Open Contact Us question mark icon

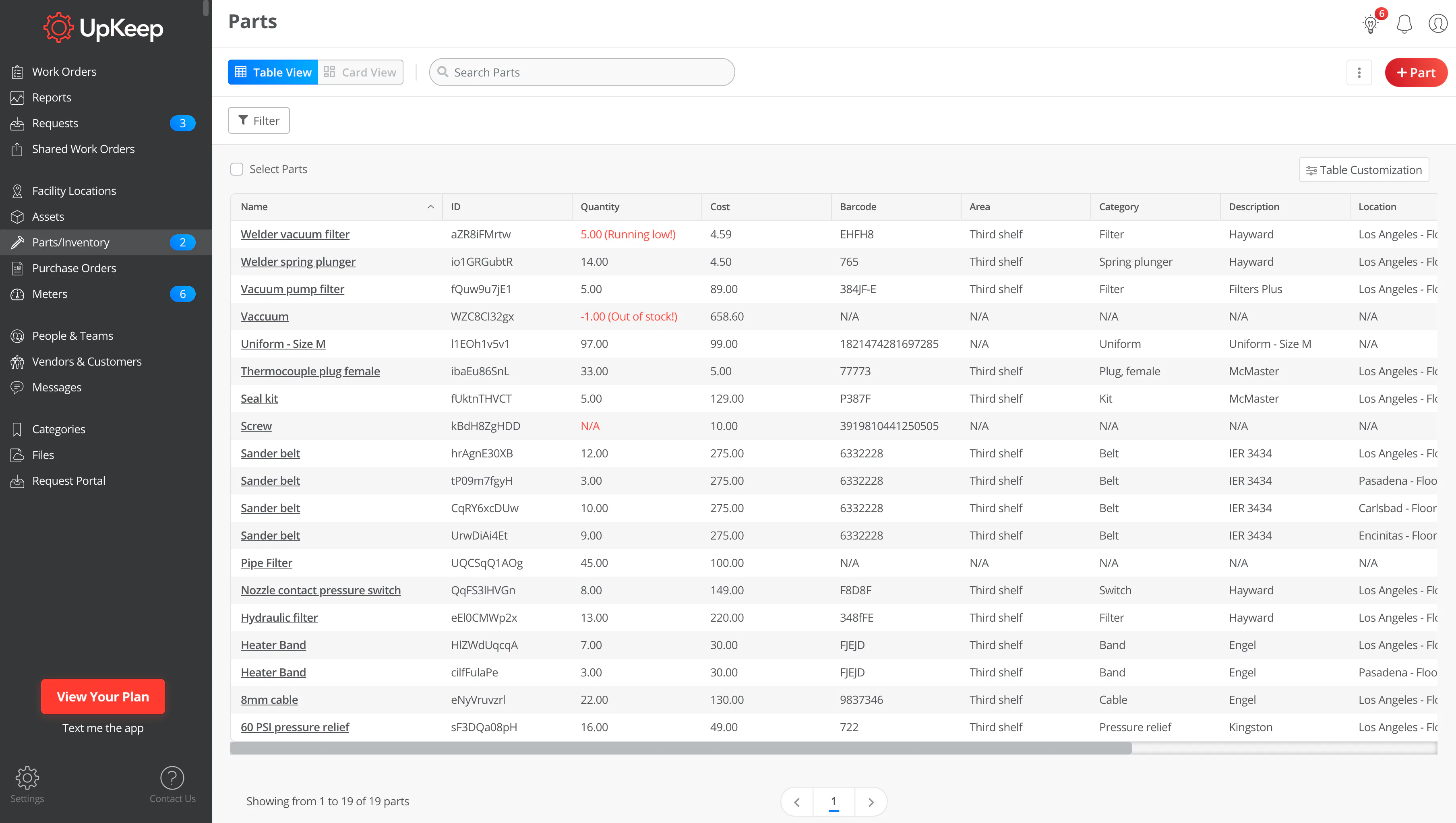[172, 778]
